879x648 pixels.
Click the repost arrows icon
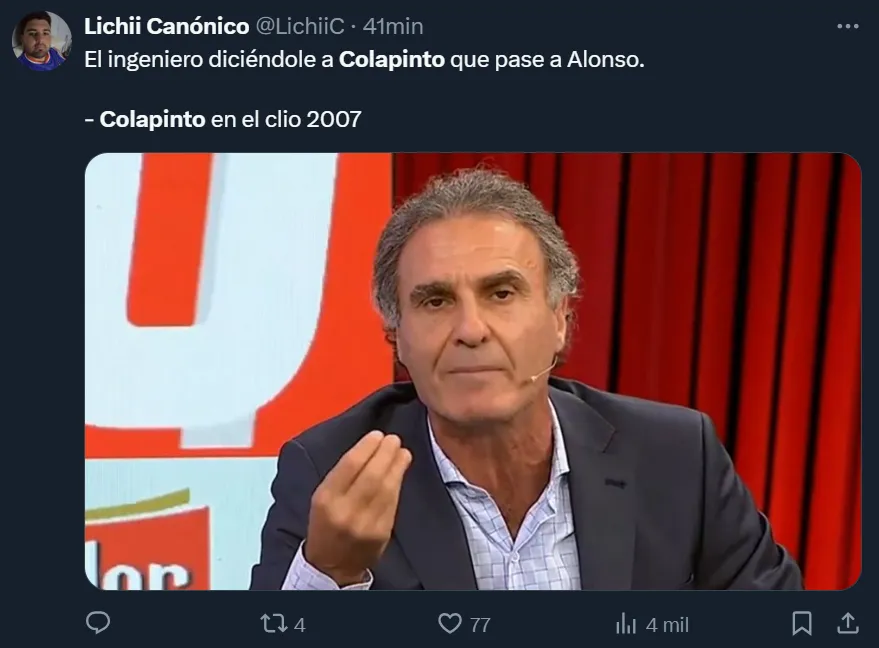point(274,624)
